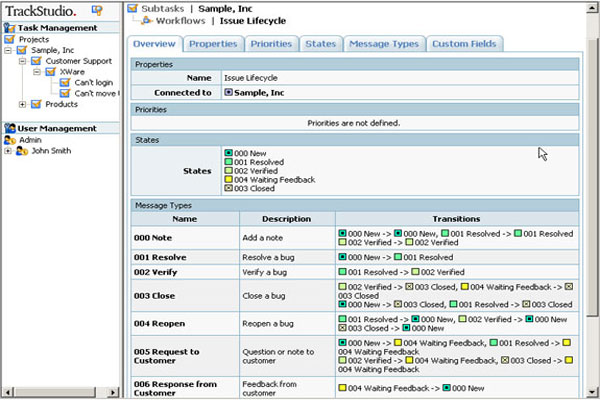Click the icon next to the TrackStudio logo

click(x=96, y=10)
